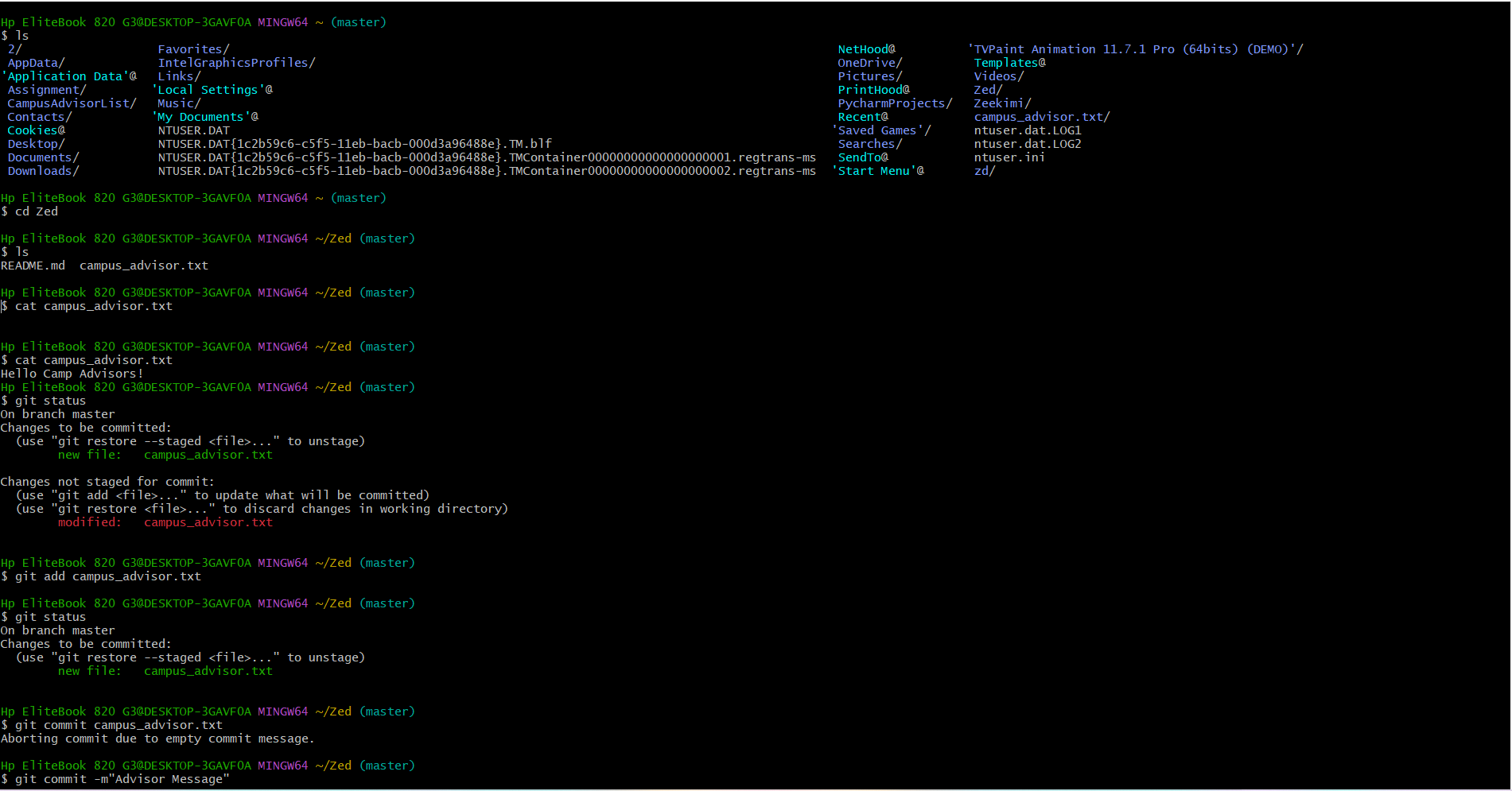The image size is (1512, 791).
Task: Click the 'Hello Camp Advisors!' output line
Action: click(72, 373)
